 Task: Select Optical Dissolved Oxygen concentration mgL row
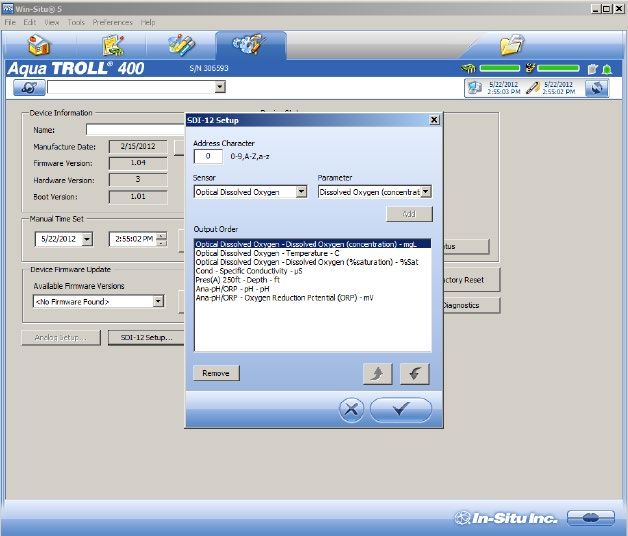[x=313, y=244]
